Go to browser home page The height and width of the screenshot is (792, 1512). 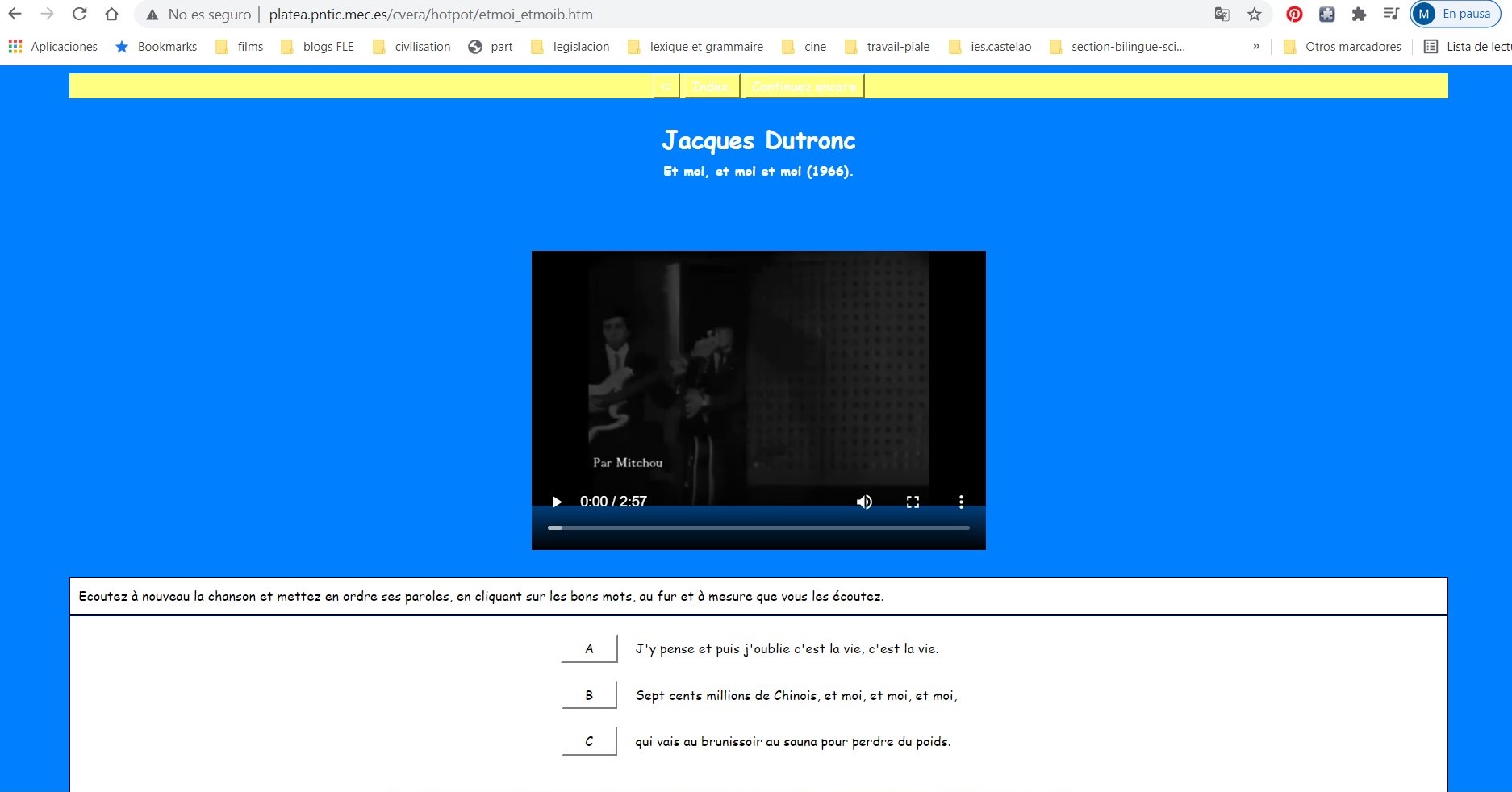coord(111,14)
